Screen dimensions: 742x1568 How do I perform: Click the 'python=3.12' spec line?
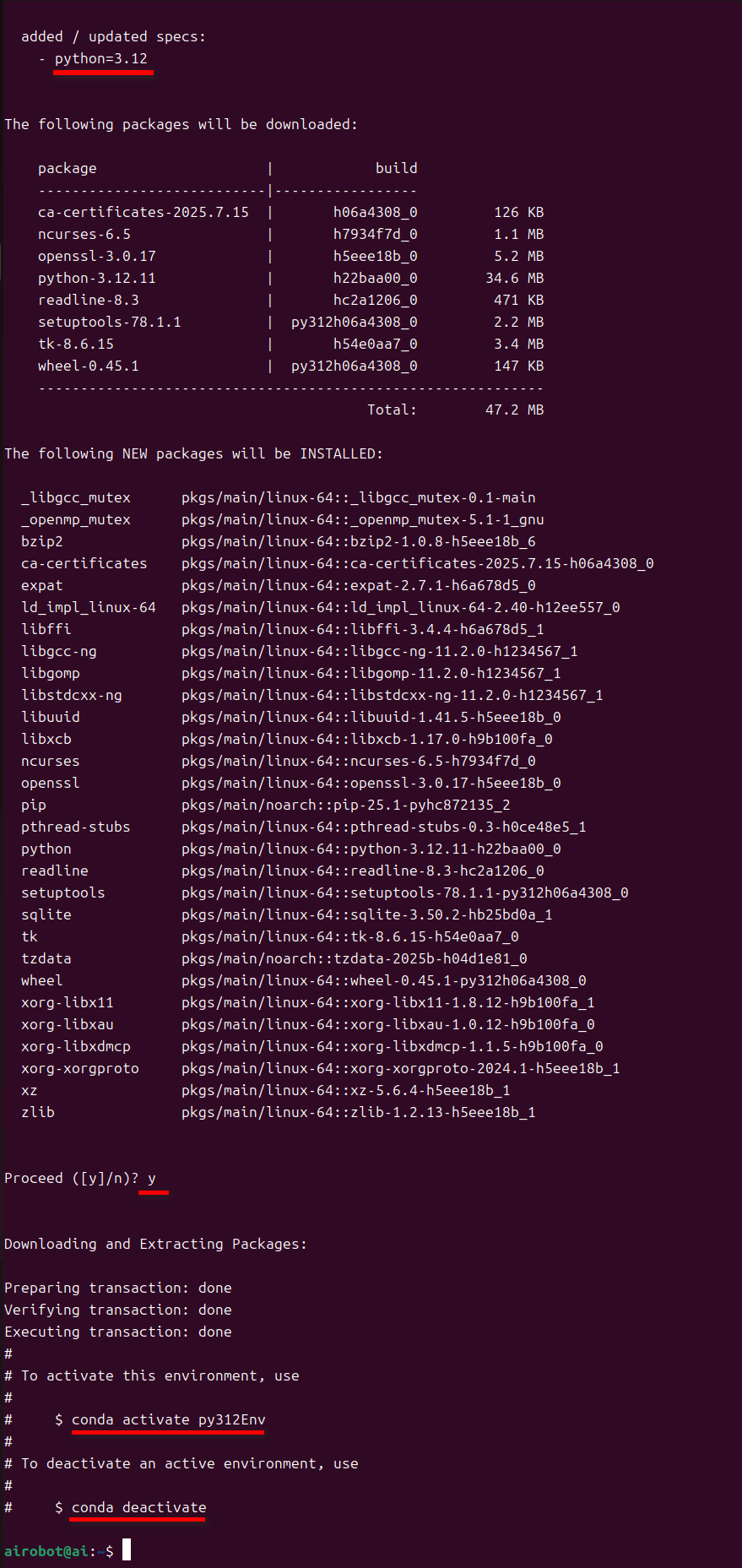pos(100,58)
